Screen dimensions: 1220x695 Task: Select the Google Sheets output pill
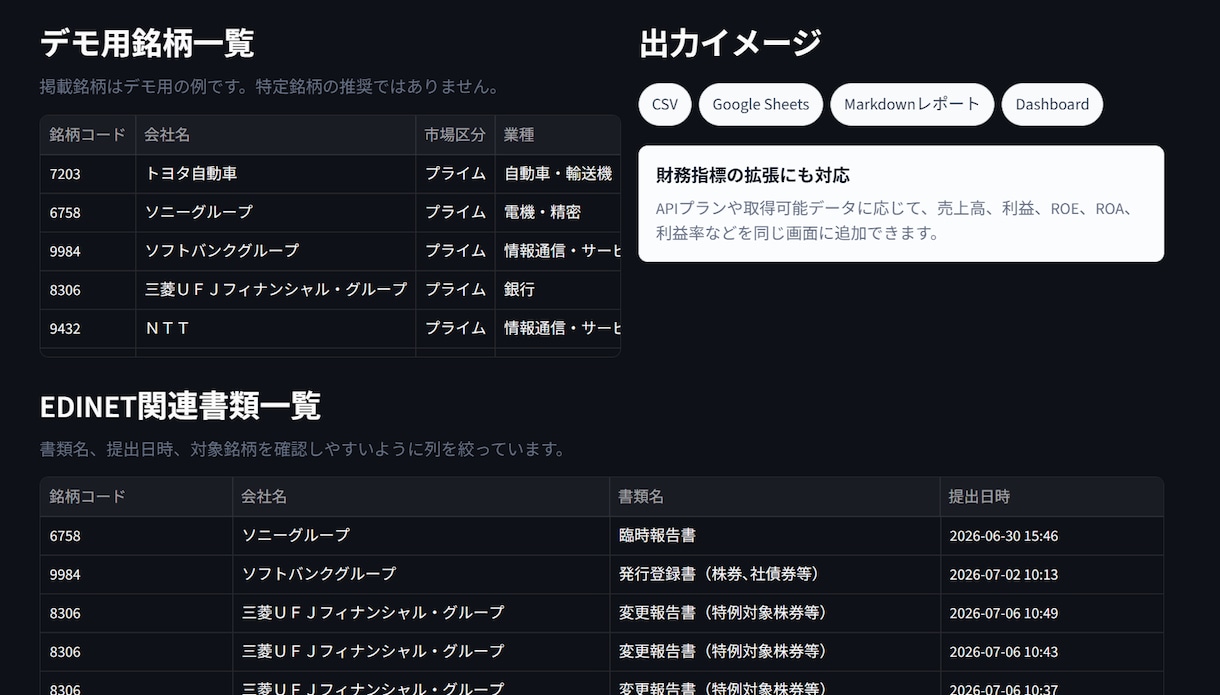click(761, 104)
